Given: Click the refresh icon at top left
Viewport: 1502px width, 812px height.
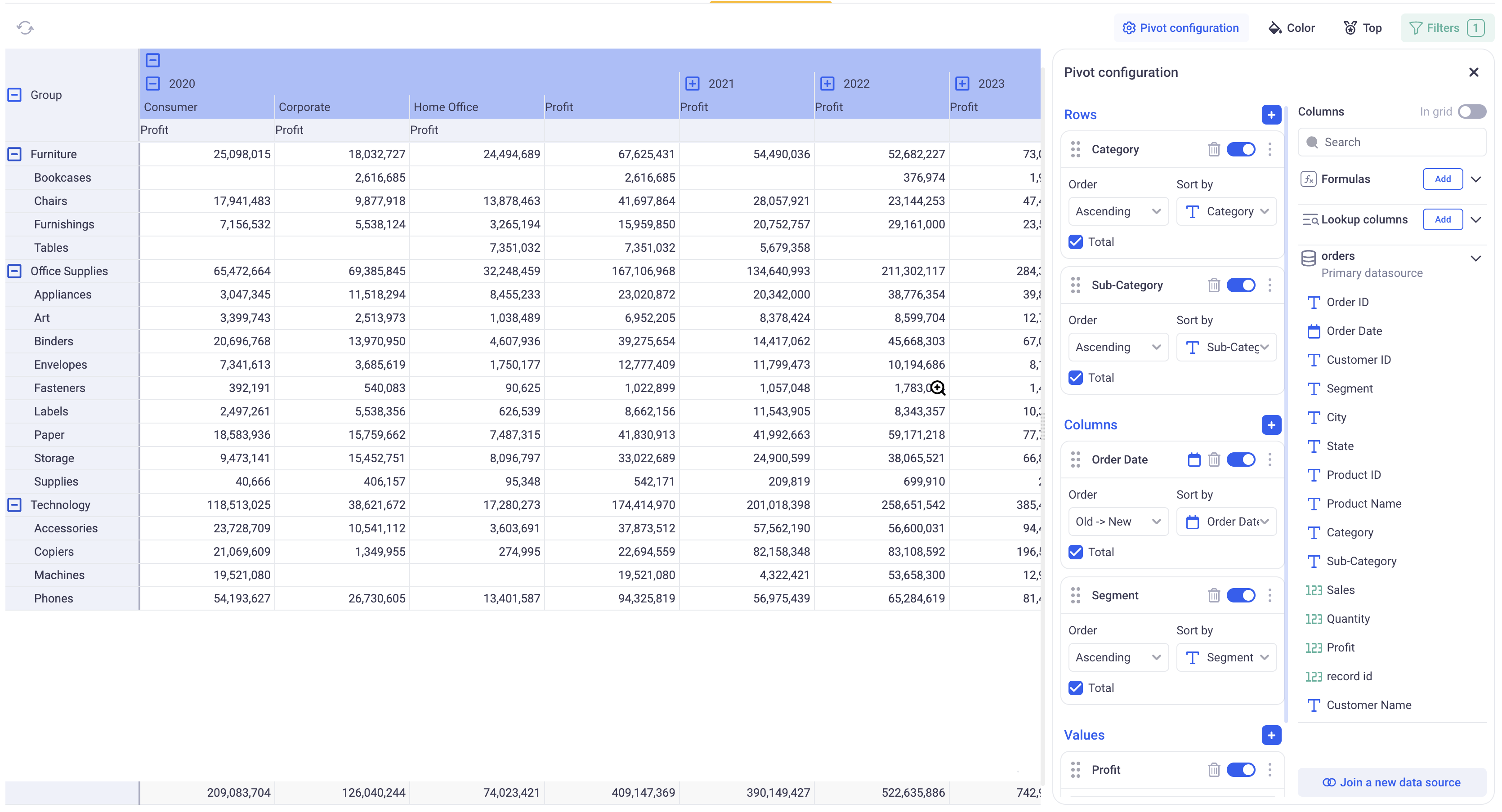Looking at the screenshot, I should point(24,27).
